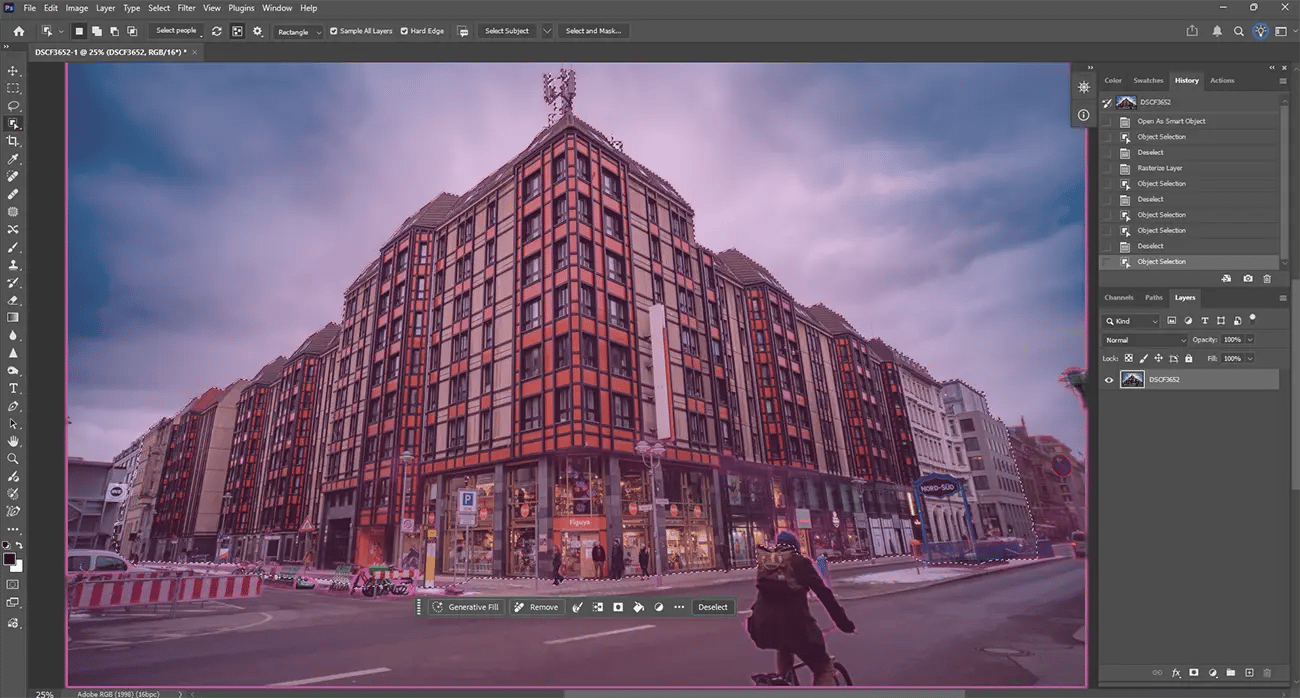This screenshot has height=698, width=1300.
Task: Open the search magnifier in top bar
Action: click(x=1239, y=31)
